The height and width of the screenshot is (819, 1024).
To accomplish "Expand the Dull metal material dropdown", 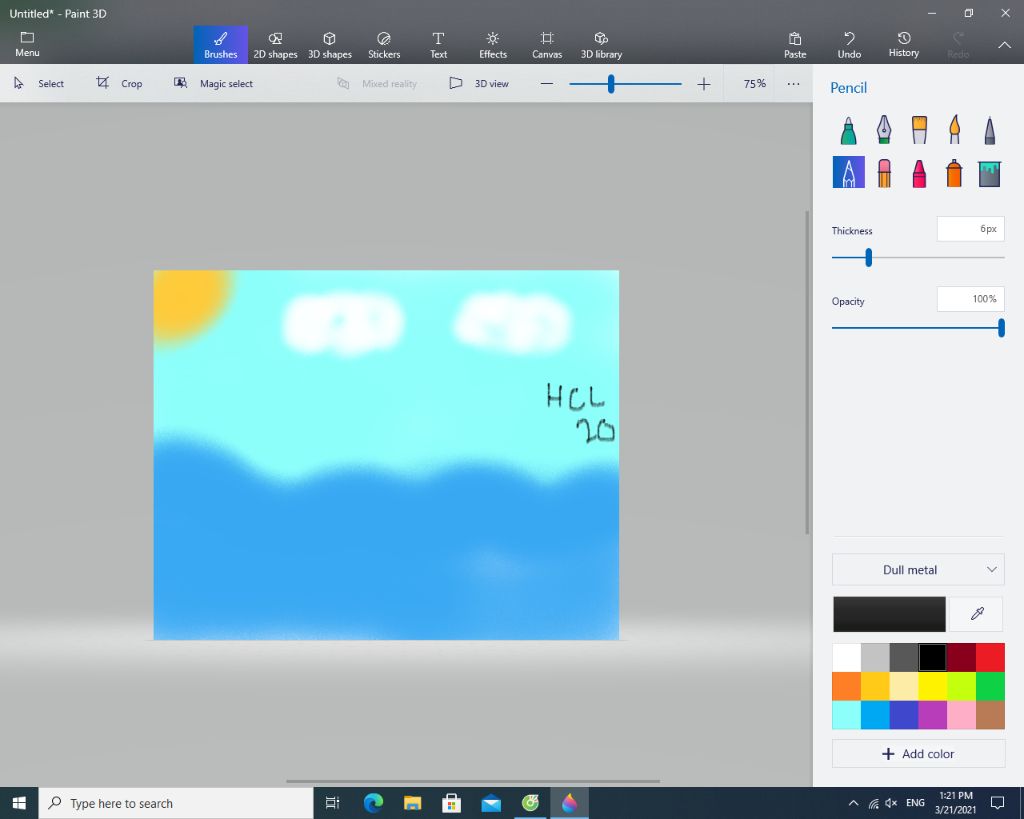I will [x=918, y=570].
